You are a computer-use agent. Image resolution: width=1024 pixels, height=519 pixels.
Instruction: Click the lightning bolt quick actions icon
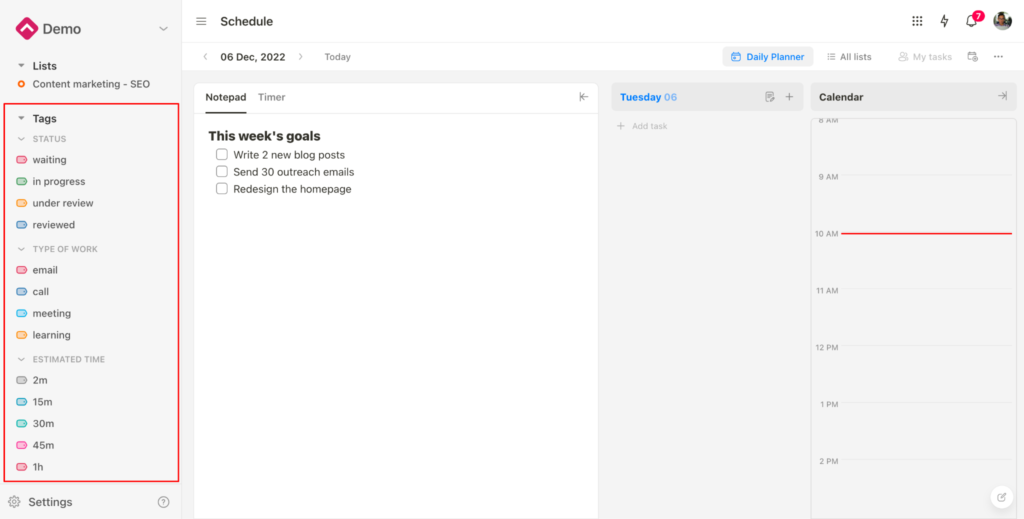(x=944, y=21)
